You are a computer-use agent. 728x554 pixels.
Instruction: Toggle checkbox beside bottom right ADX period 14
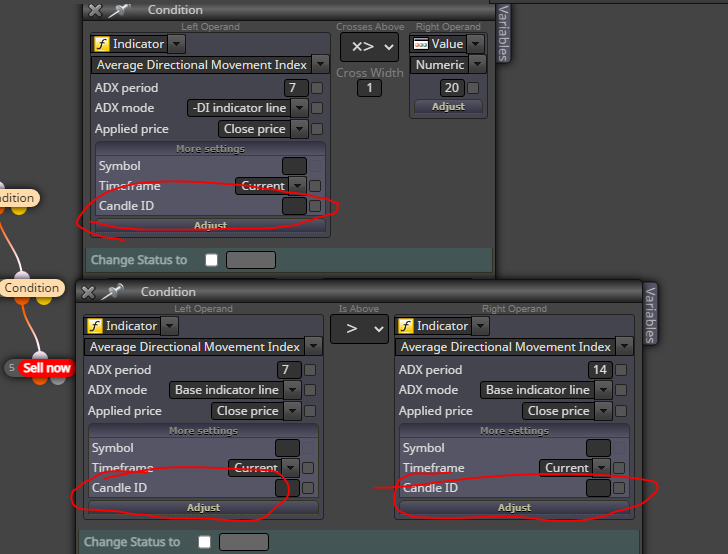621,370
